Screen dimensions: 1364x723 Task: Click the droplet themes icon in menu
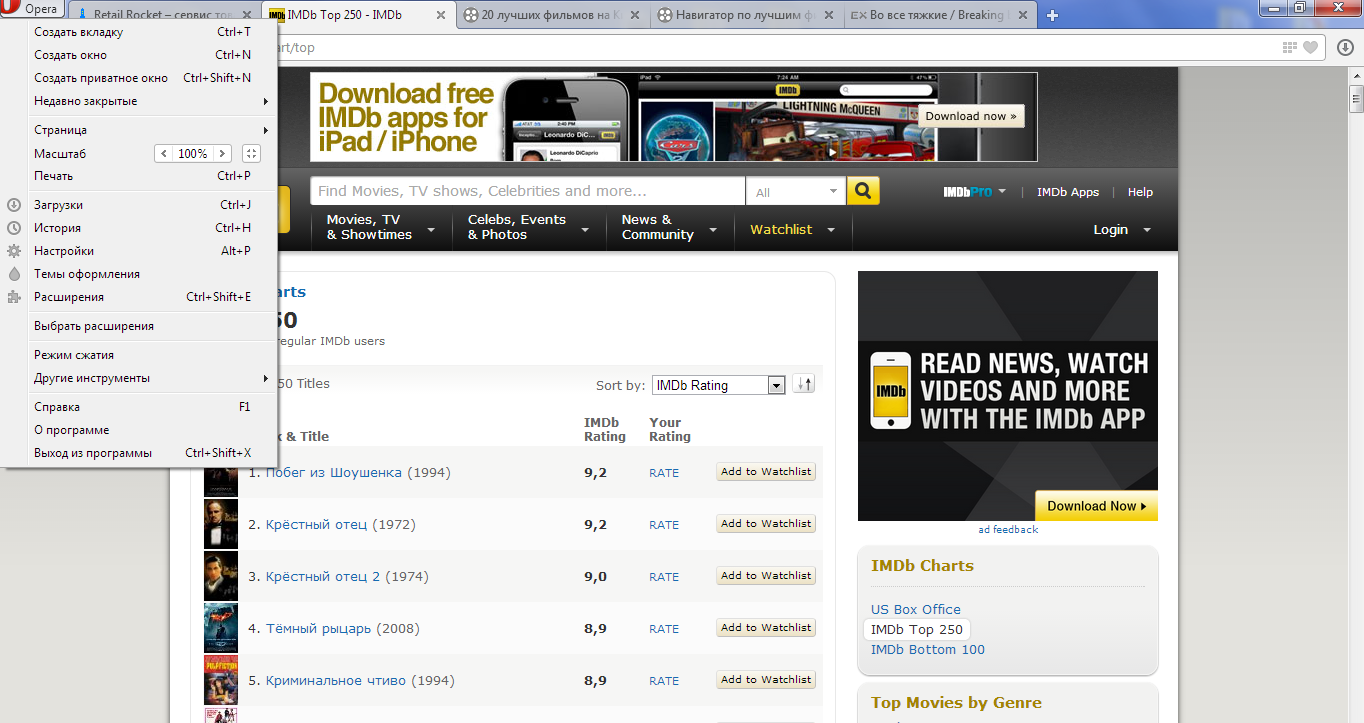(14, 274)
